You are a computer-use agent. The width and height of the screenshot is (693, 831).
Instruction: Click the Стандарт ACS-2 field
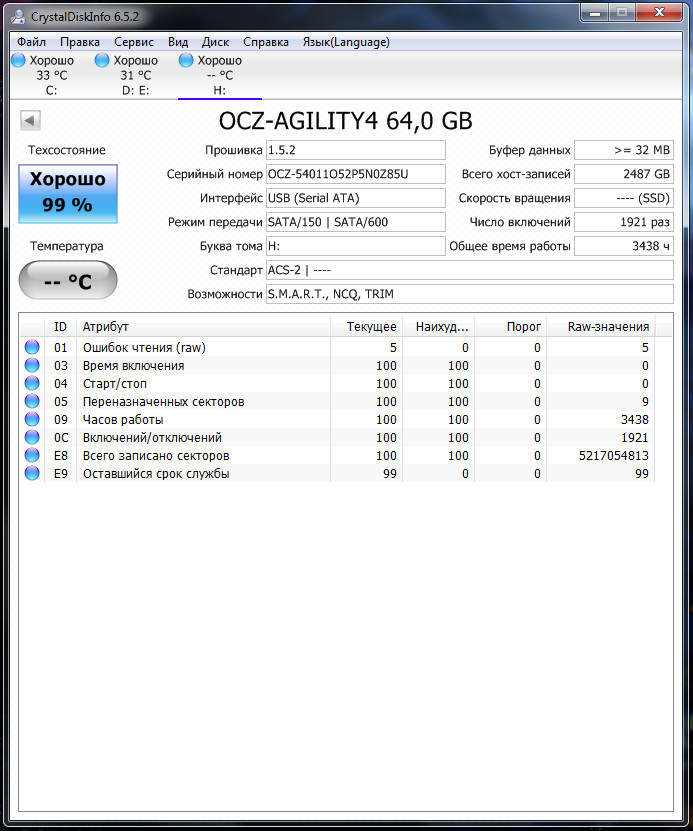469,270
